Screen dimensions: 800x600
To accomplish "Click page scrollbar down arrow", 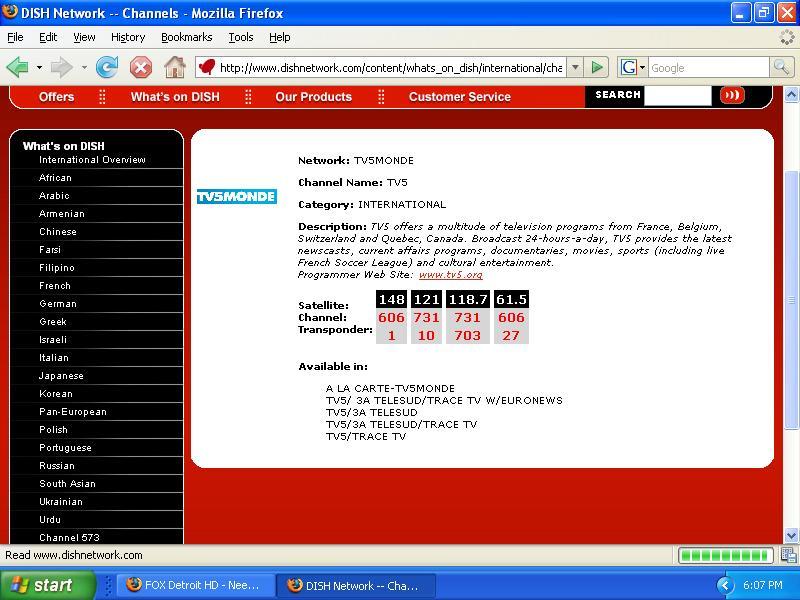I will point(791,536).
